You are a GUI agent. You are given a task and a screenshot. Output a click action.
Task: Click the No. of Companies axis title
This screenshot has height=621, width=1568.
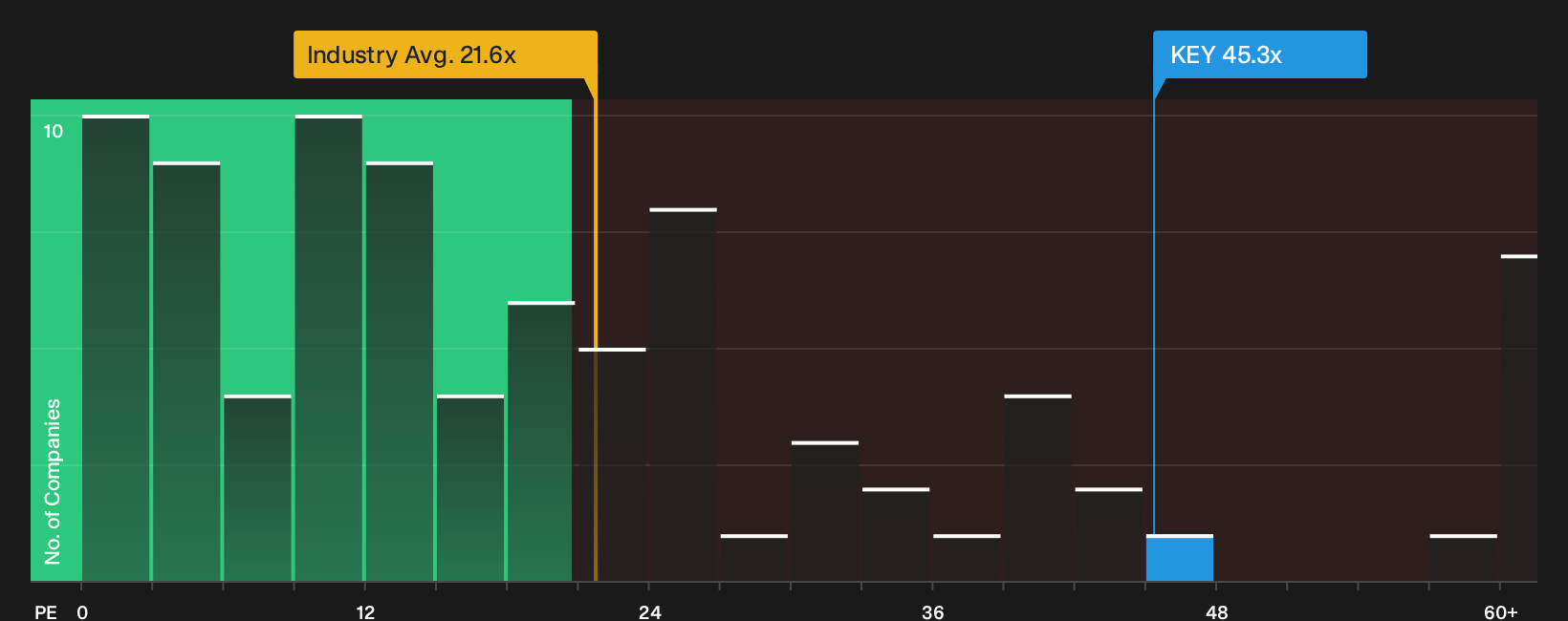53,481
